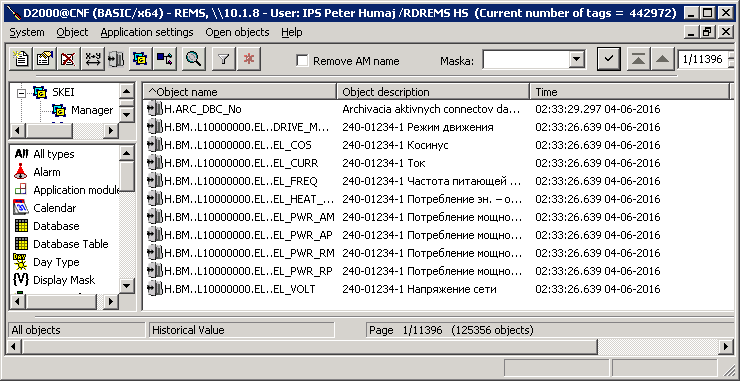Click status bar text 'Historical Value'
The height and width of the screenshot is (381, 740).
click(x=188, y=330)
